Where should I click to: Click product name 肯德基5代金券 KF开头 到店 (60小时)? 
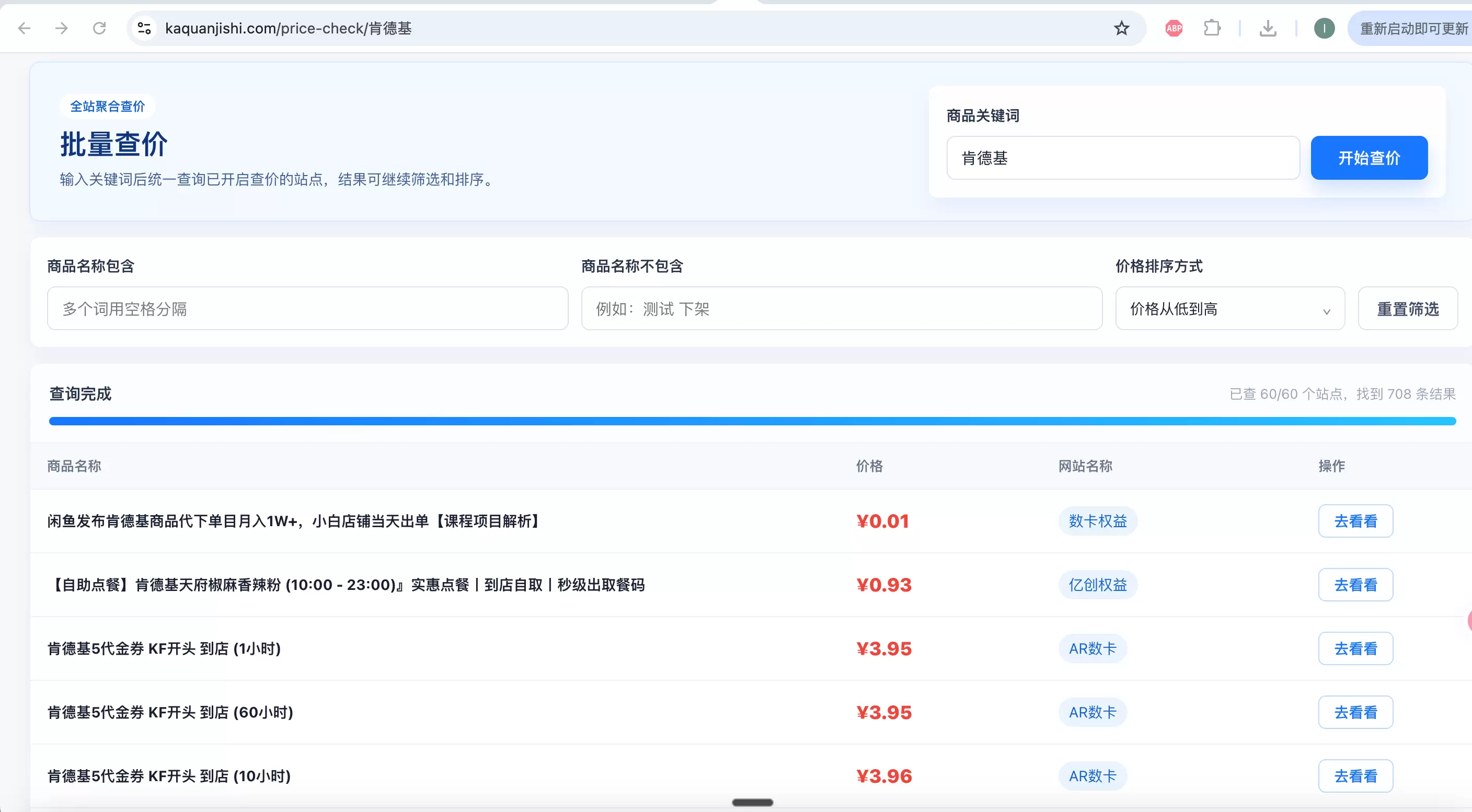pos(170,712)
